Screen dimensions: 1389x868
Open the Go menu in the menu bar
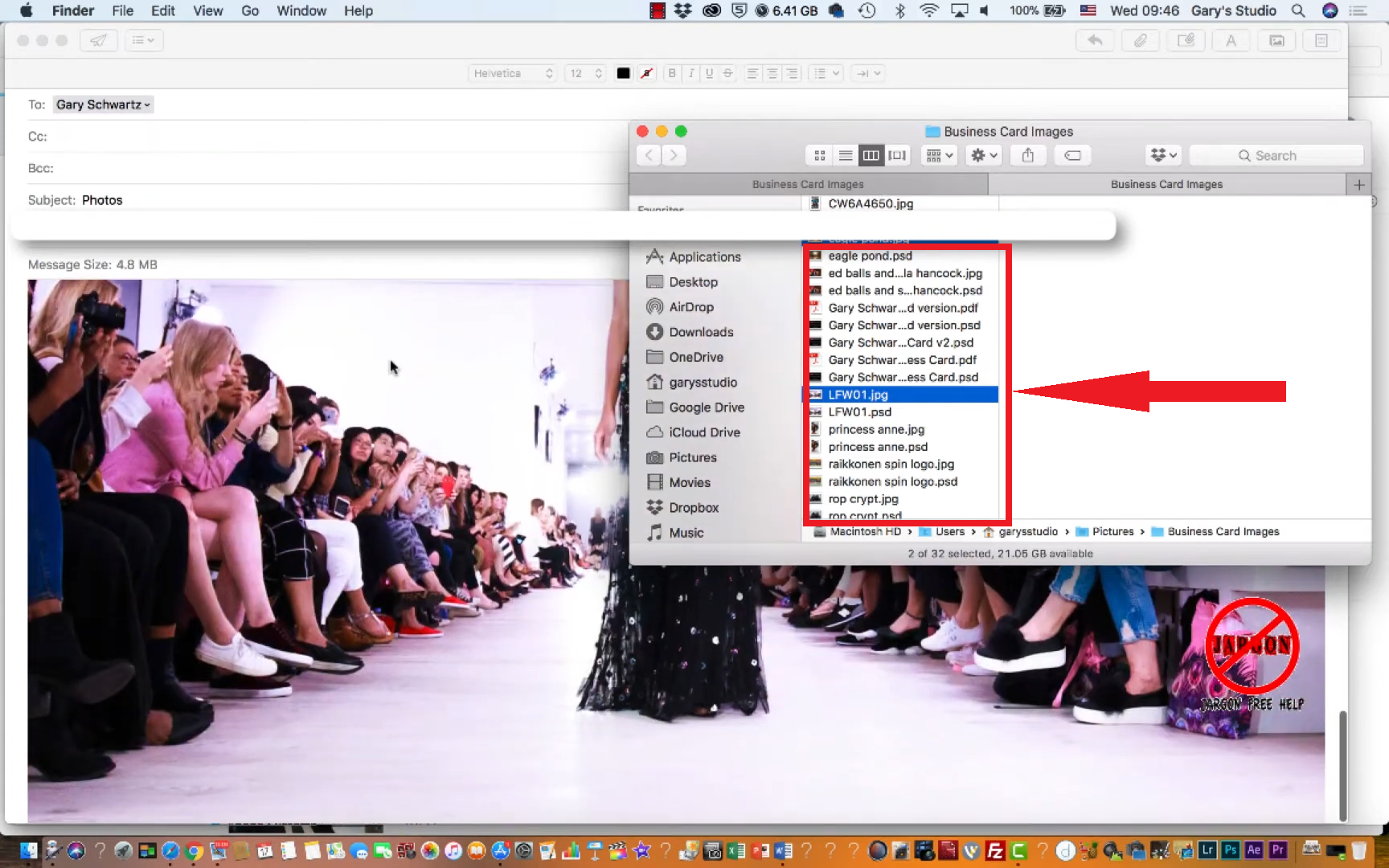pos(250,10)
